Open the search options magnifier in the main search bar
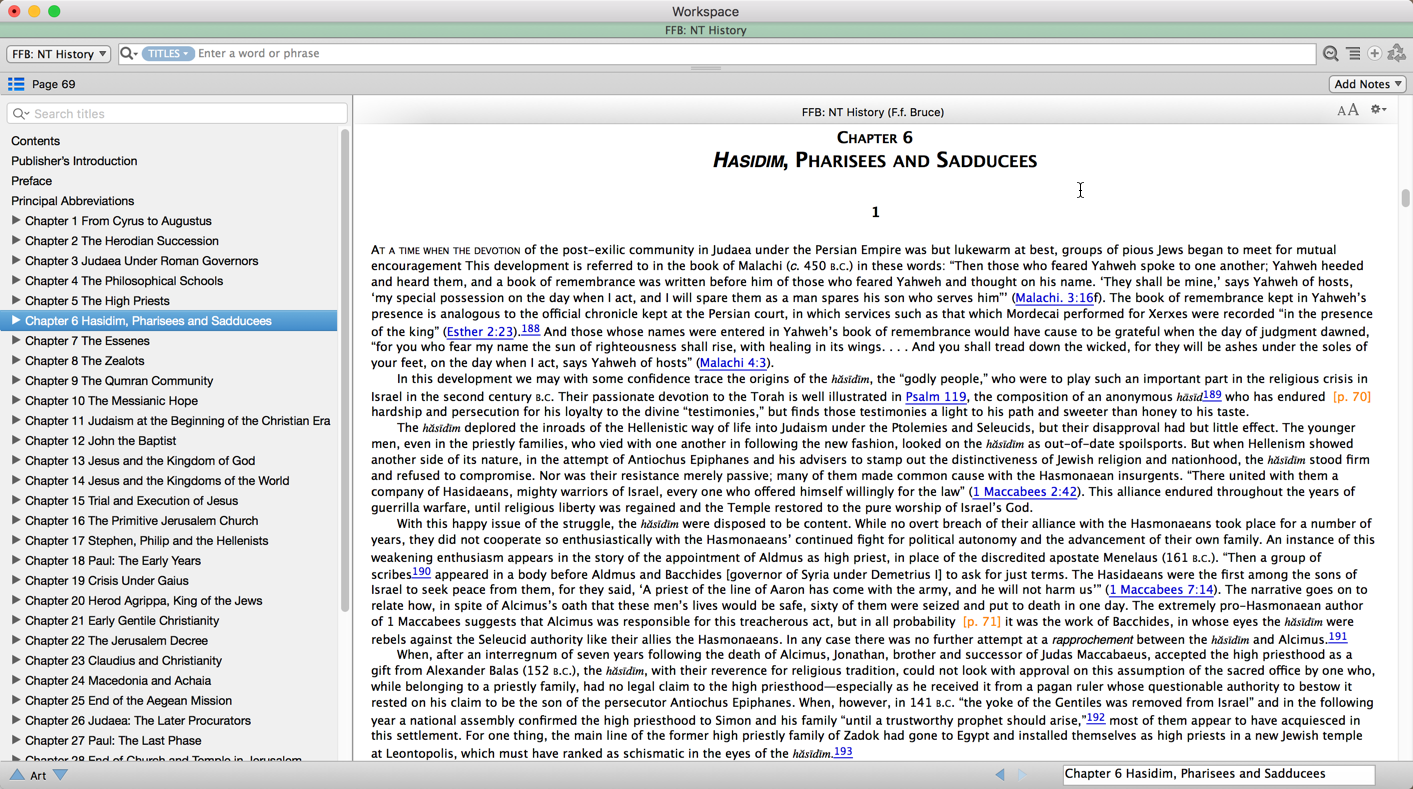 [x=128, y=54]
